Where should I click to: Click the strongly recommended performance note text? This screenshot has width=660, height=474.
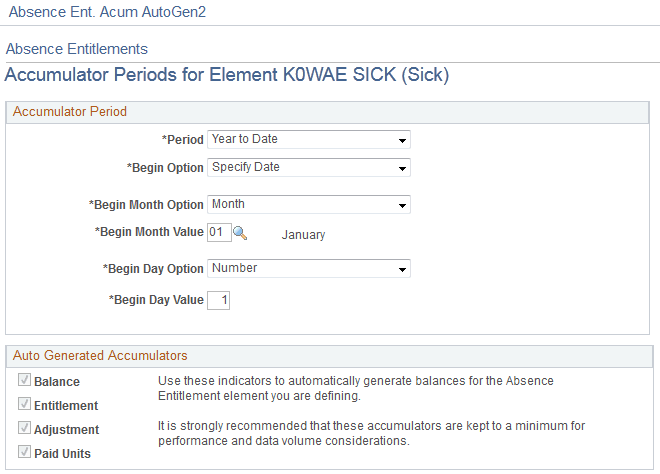[x=372, y=433]
